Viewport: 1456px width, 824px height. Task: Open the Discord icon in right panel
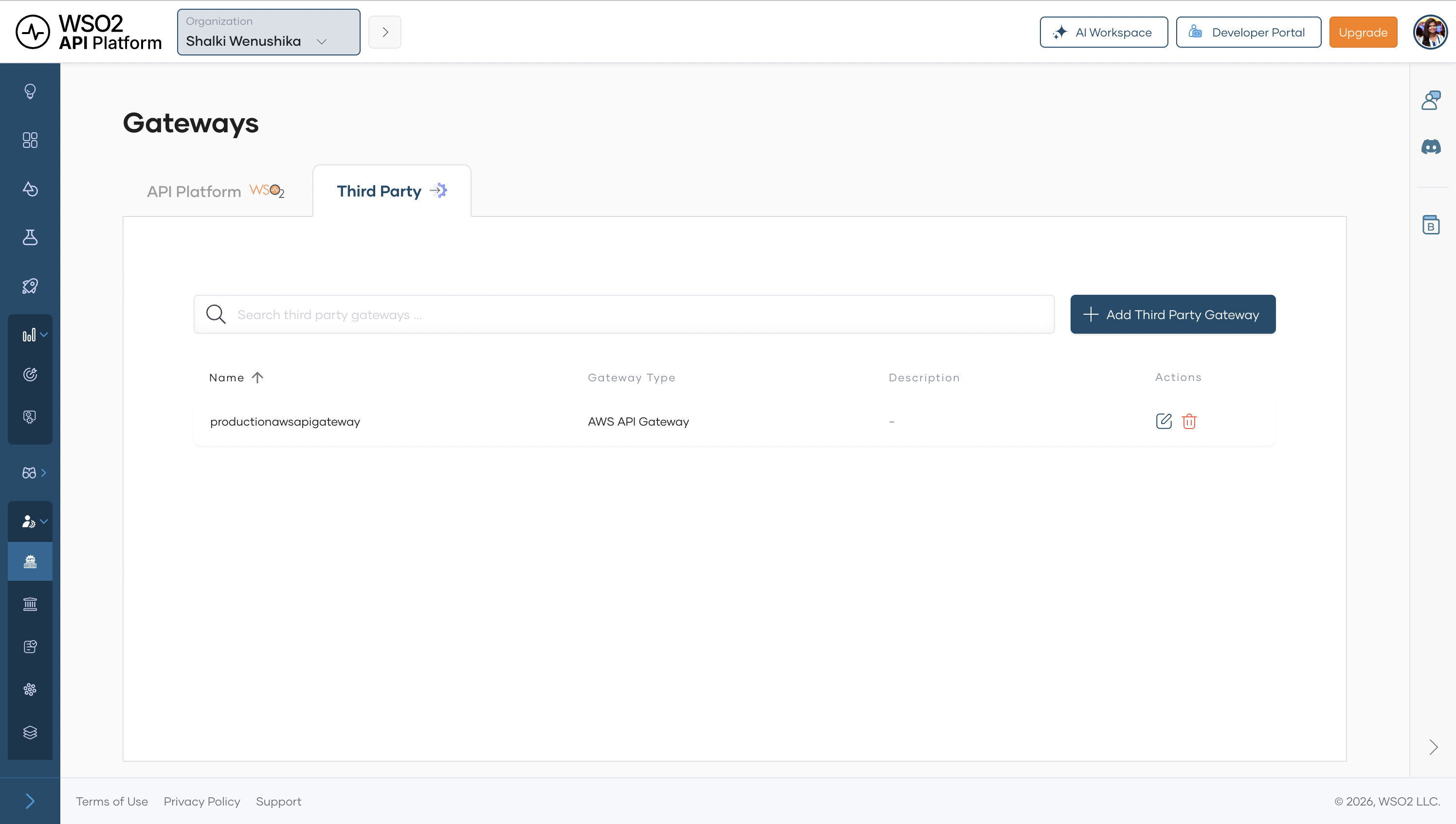tap(1431, 147)
